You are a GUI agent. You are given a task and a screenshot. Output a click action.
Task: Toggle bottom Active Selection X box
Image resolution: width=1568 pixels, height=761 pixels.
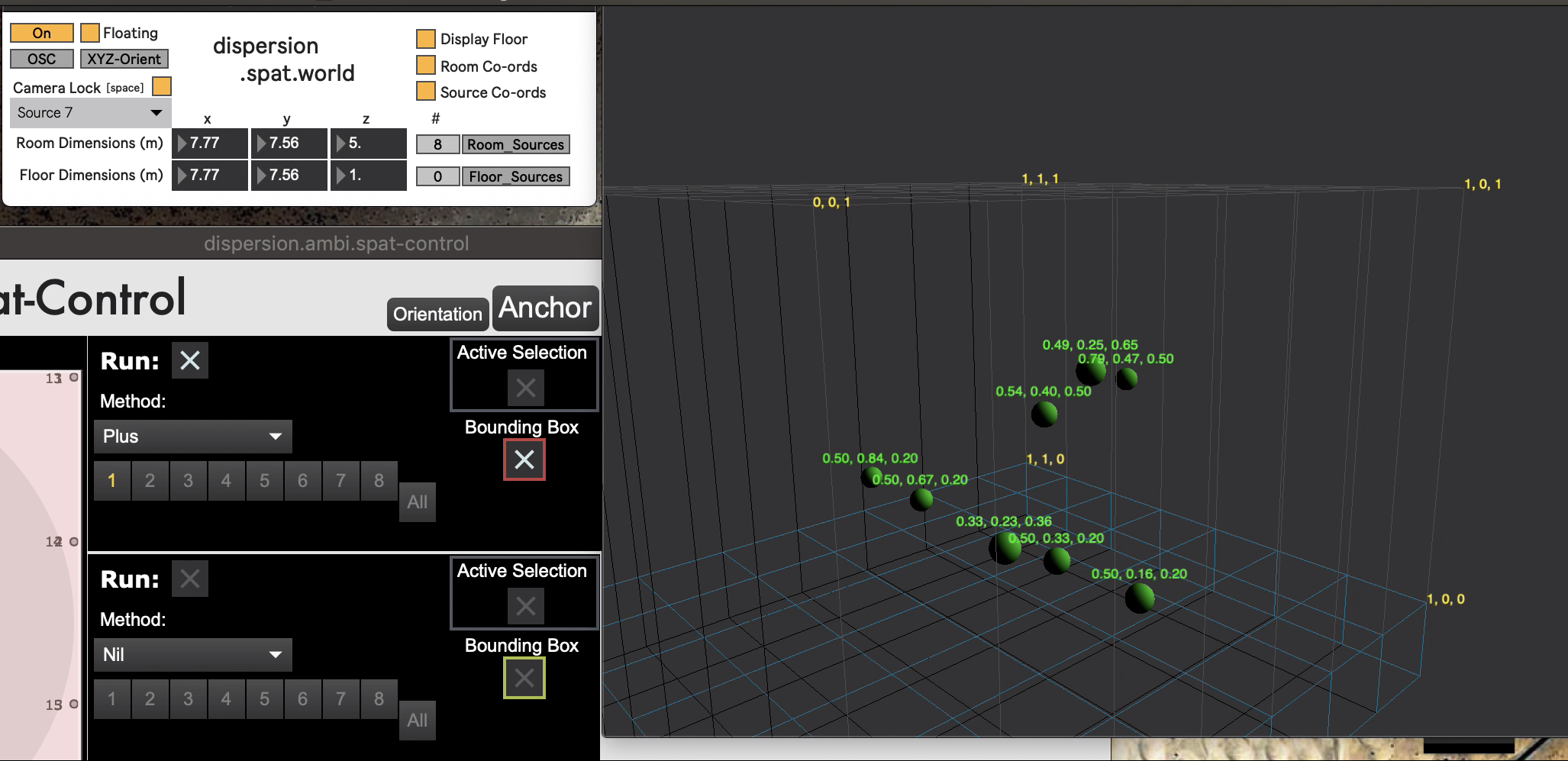pyautogui.click(x=525, y=606)
